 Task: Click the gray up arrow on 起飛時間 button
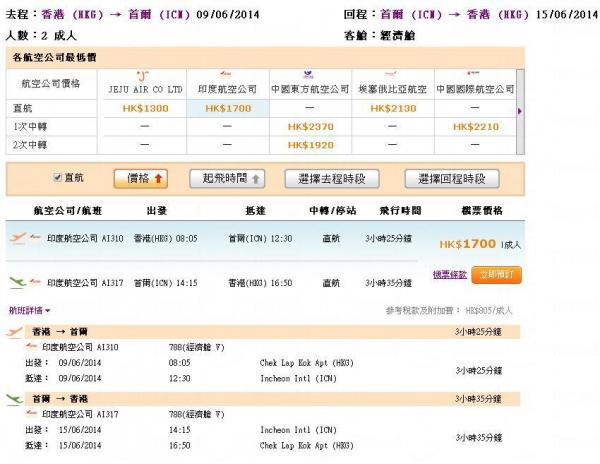pyautogui.click(x=256, y=179)
